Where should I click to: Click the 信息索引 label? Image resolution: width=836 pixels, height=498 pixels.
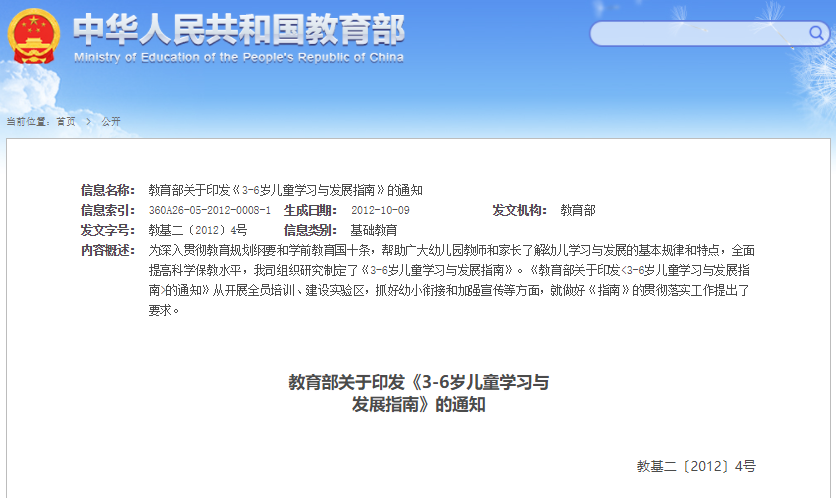(108, 210)
